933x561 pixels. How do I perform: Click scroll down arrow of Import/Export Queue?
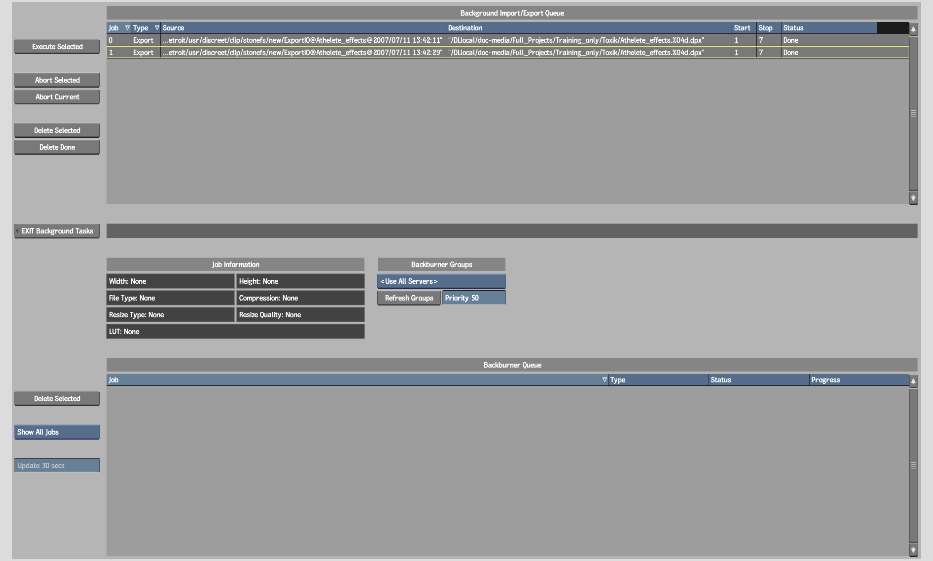click(x=912, y=198)
